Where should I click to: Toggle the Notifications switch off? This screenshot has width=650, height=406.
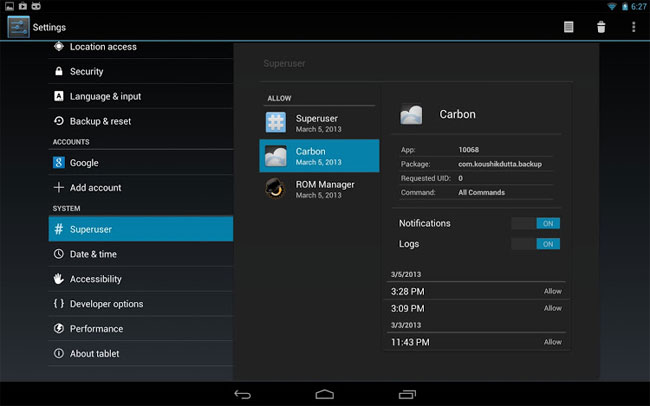535,223
